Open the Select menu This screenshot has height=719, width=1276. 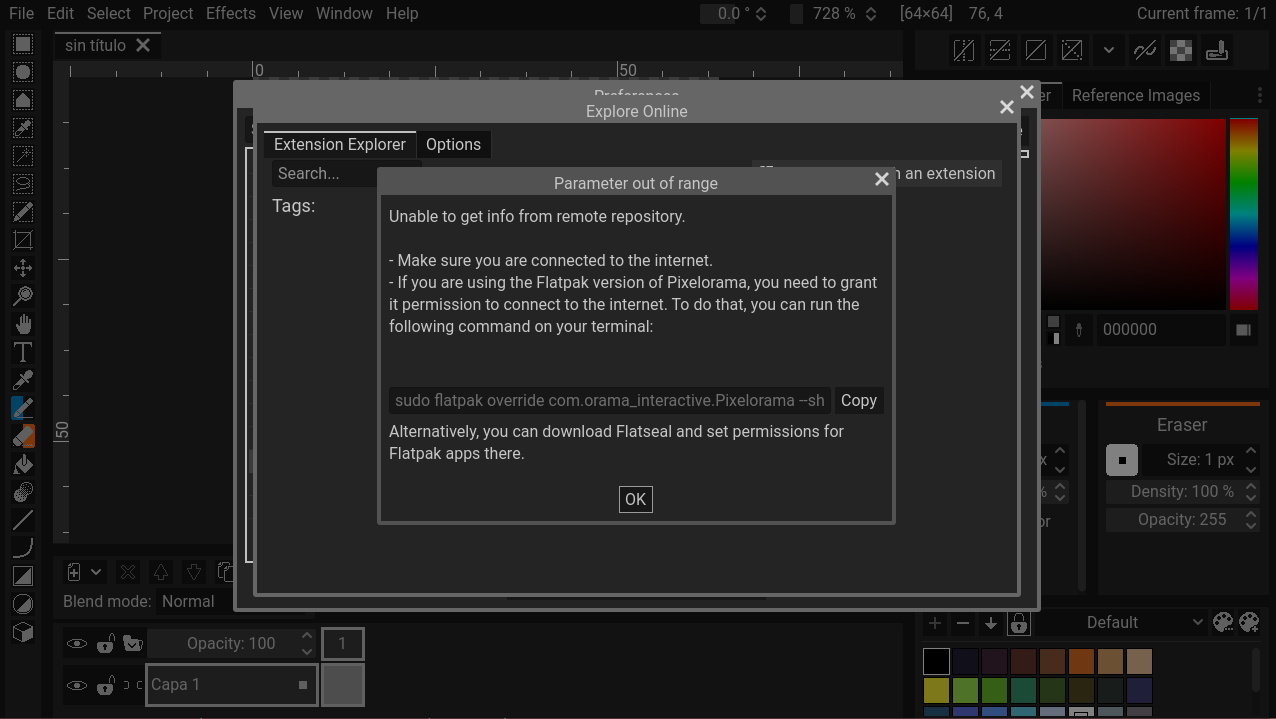108,13
